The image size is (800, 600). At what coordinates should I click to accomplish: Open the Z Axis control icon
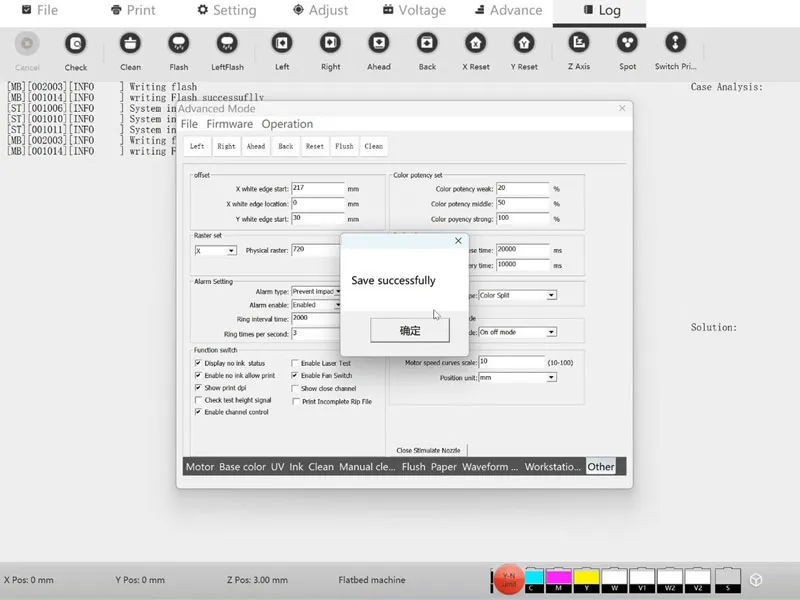[578, 45]
